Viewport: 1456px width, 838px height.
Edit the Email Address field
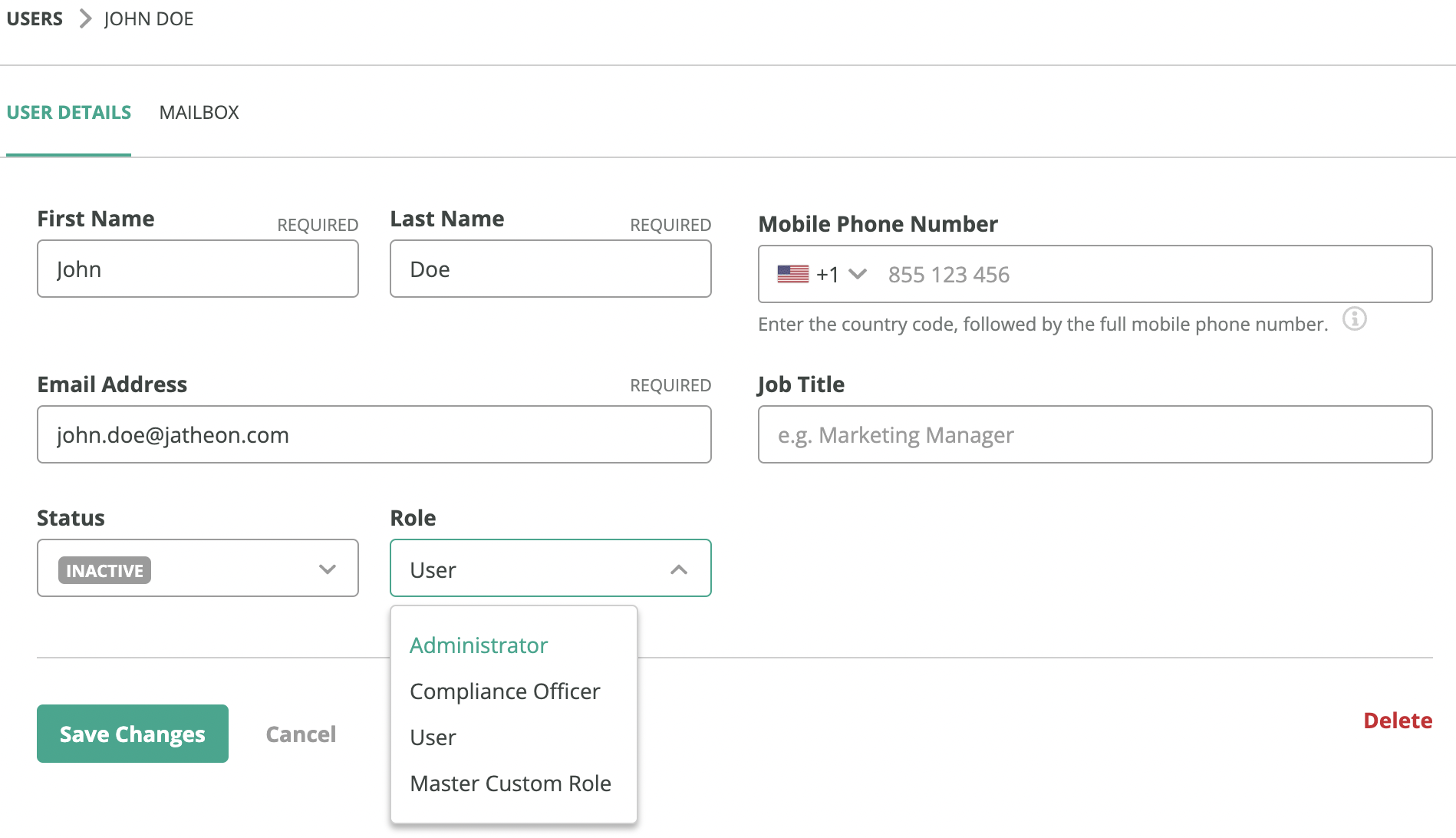point(374,434)
